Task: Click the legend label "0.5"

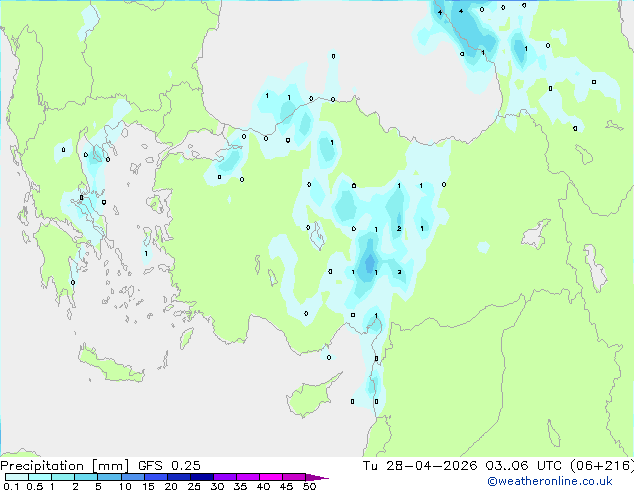Action: pyautogui.click(x=35, y=486)
